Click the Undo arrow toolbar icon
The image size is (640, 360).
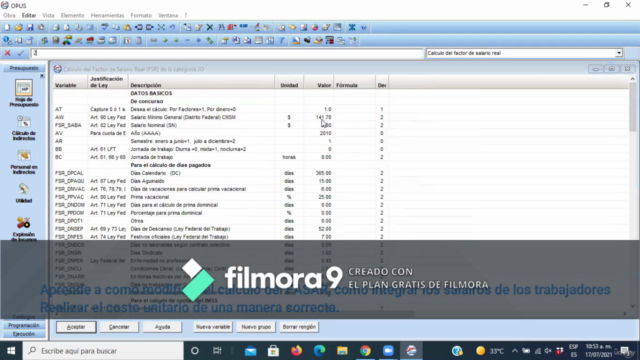point(172,27)
